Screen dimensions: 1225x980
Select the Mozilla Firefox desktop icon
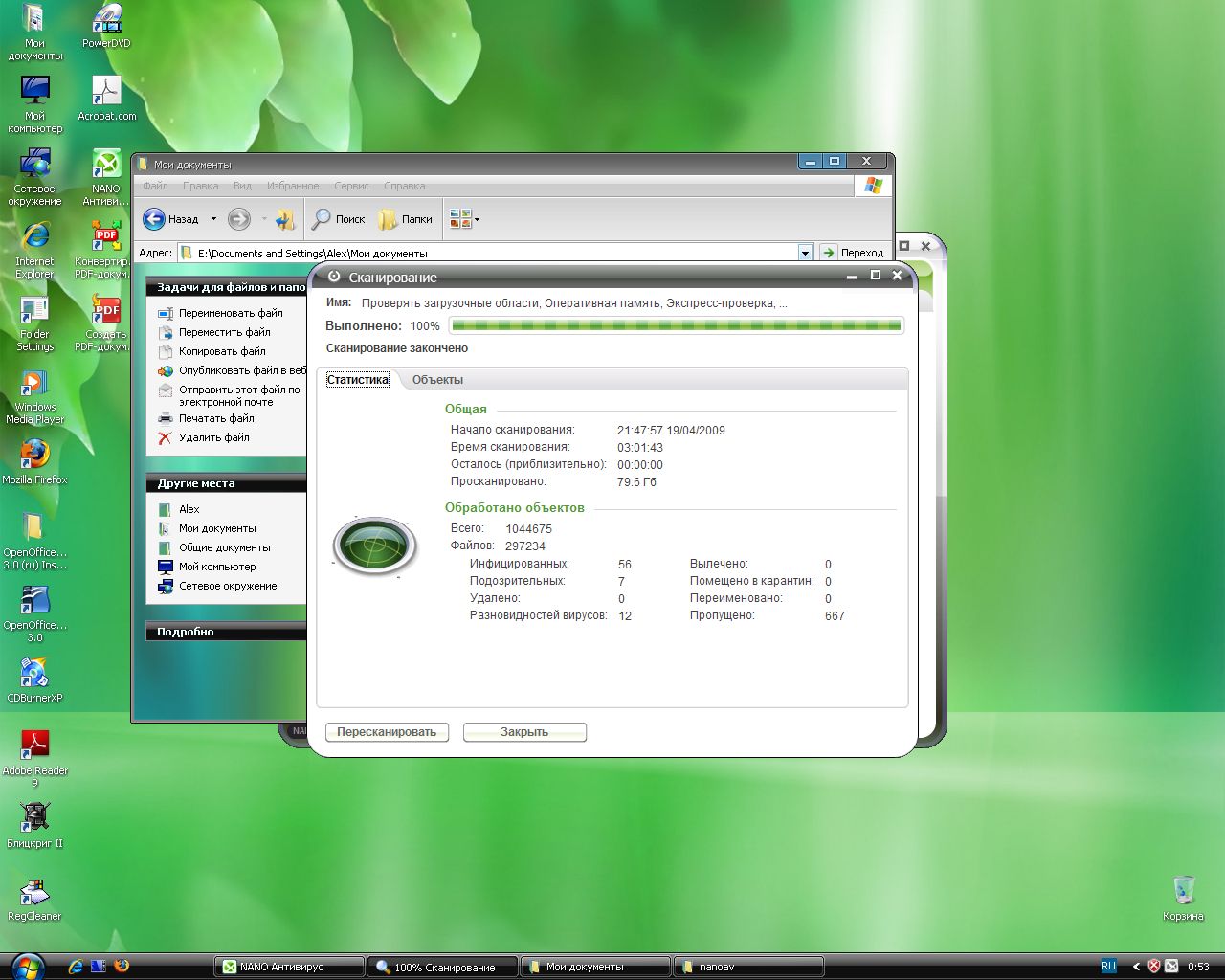pos(35,462)
